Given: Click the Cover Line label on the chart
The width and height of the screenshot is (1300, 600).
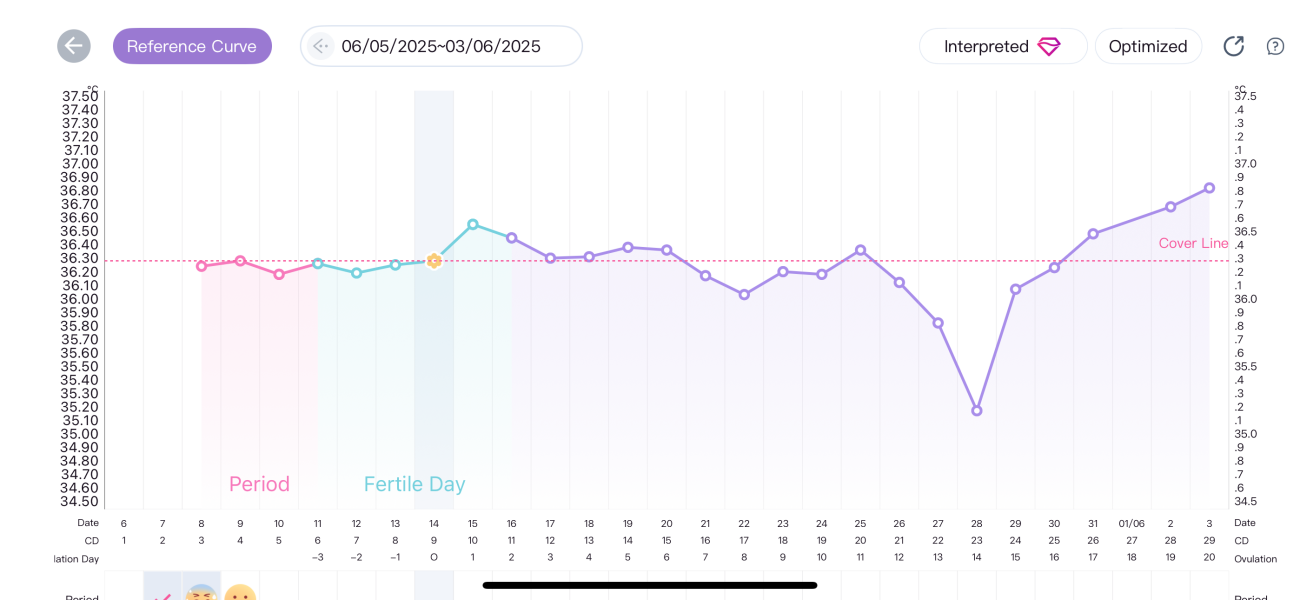Looking at the screenshot, I should pyautogui.click(x=1193, y=243).
